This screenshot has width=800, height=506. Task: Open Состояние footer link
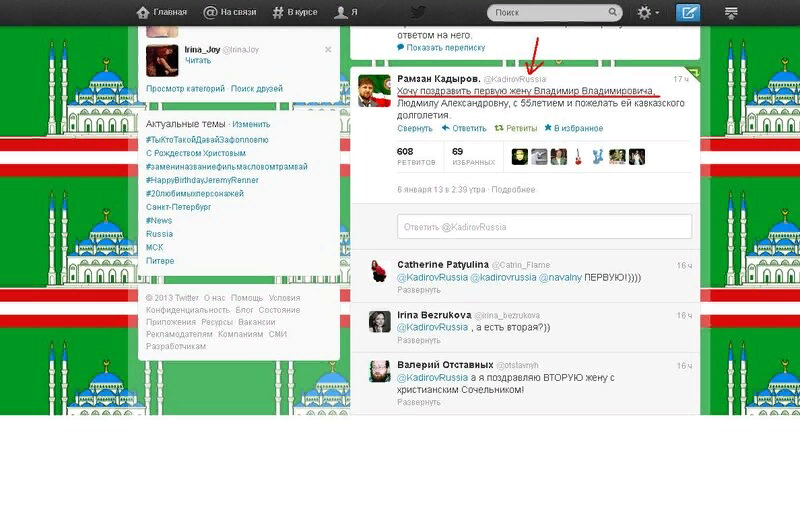click(x=279, y=310)
